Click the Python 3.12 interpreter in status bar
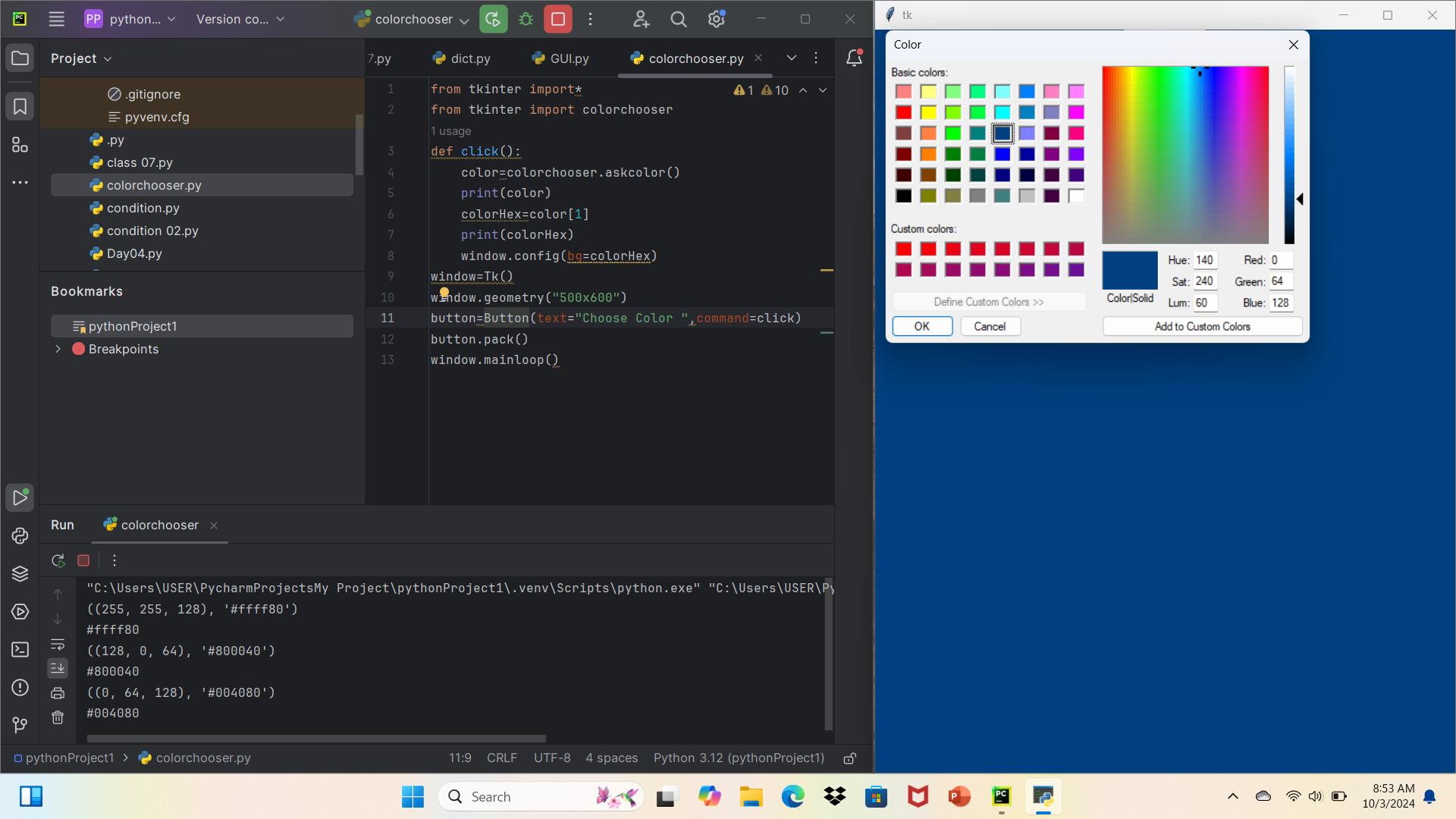The height and width of the screenshot is (819, 1456). pos(739,758)
